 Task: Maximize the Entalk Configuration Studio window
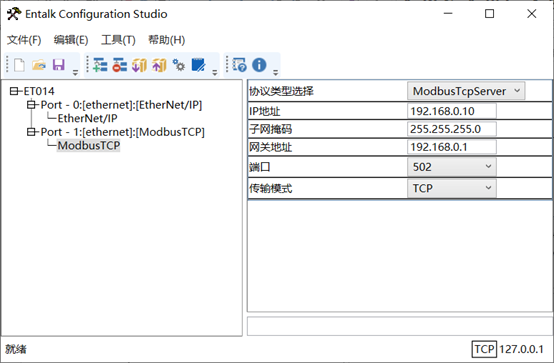(489, 14)
